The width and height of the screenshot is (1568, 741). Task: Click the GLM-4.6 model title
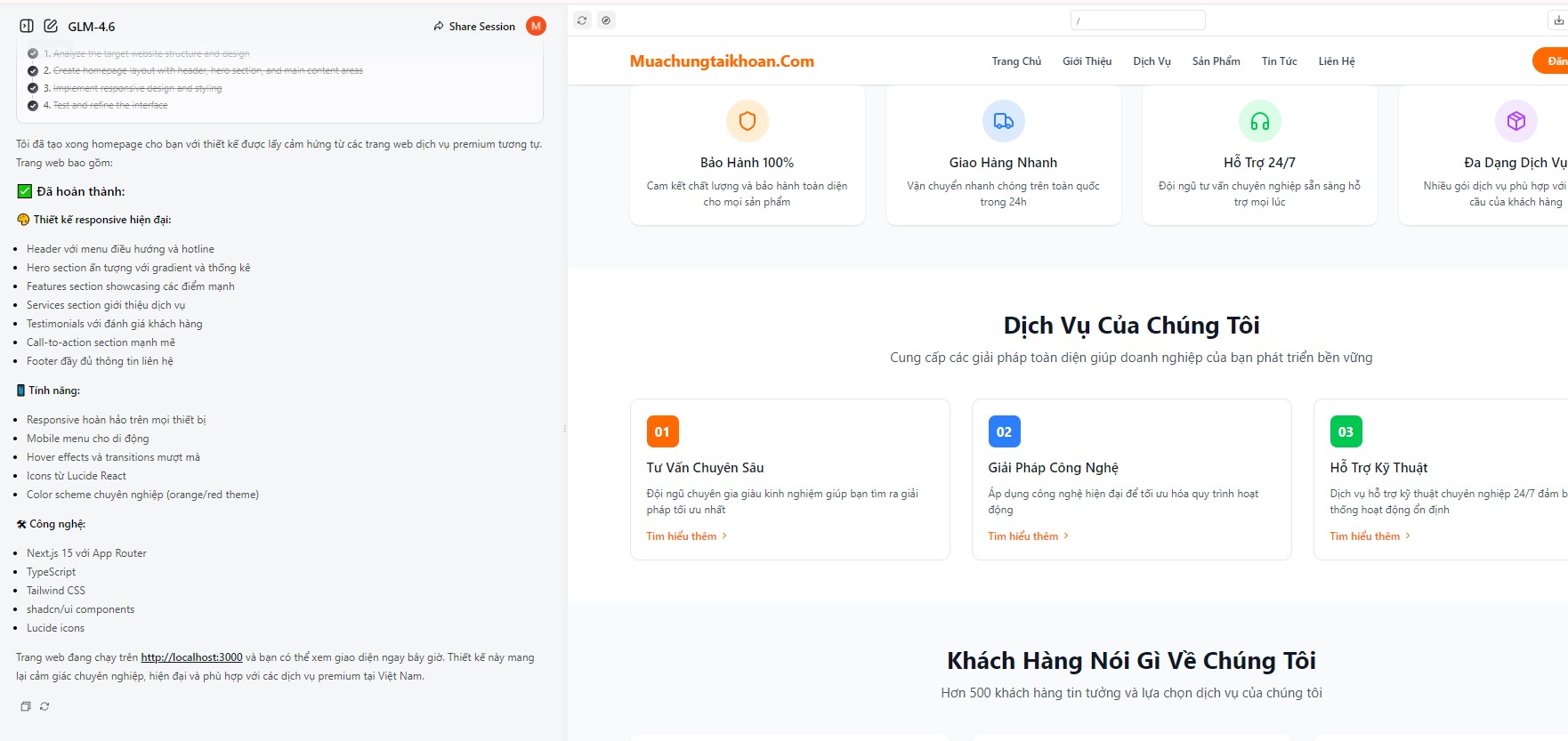[92, 27]
